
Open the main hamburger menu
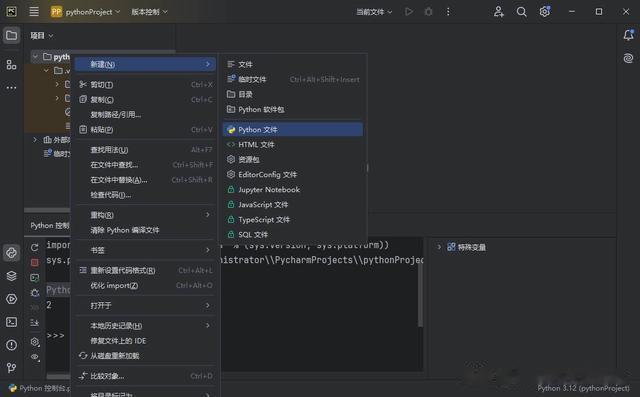point(34,12)
